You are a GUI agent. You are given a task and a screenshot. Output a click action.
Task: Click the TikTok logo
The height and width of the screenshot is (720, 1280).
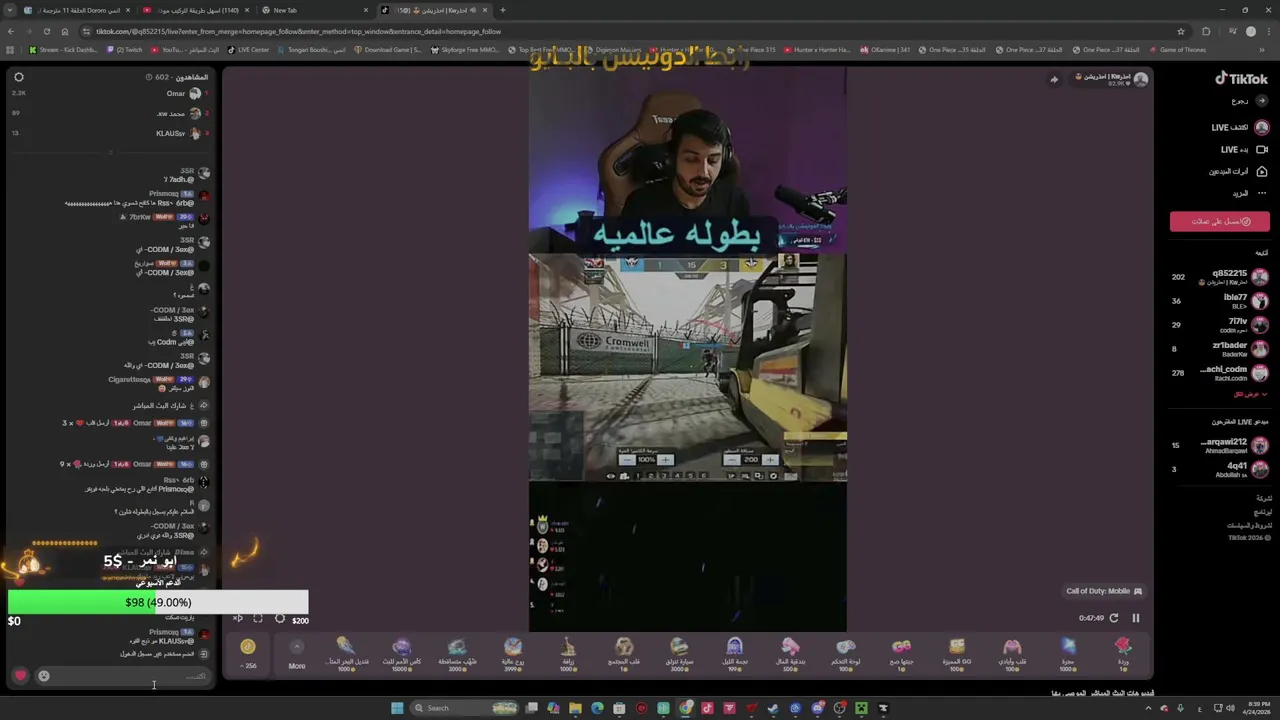[1241, 79]
